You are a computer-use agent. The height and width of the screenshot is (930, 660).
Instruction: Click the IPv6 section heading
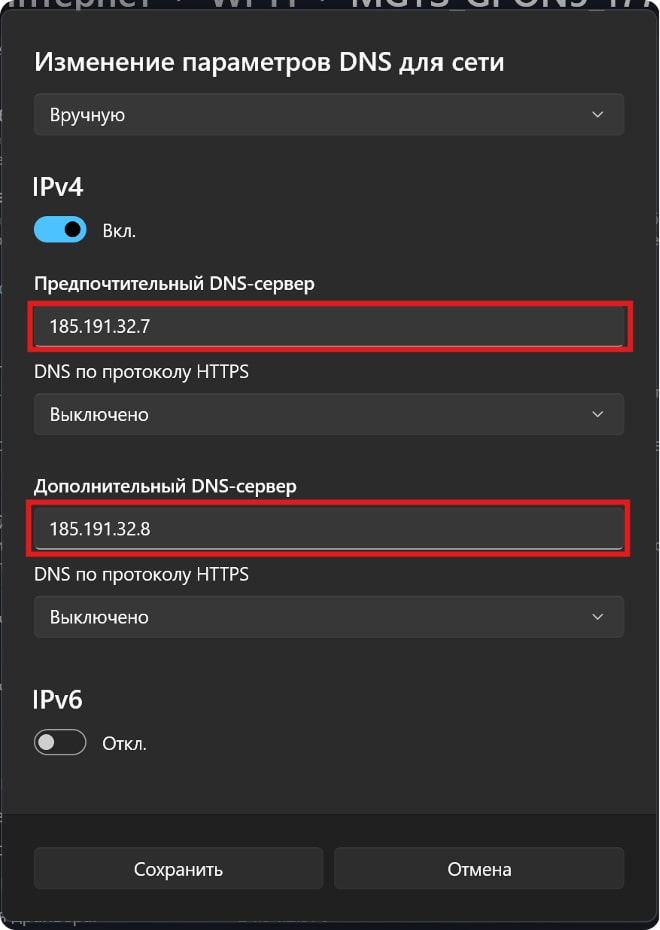(x=59, y=699)
